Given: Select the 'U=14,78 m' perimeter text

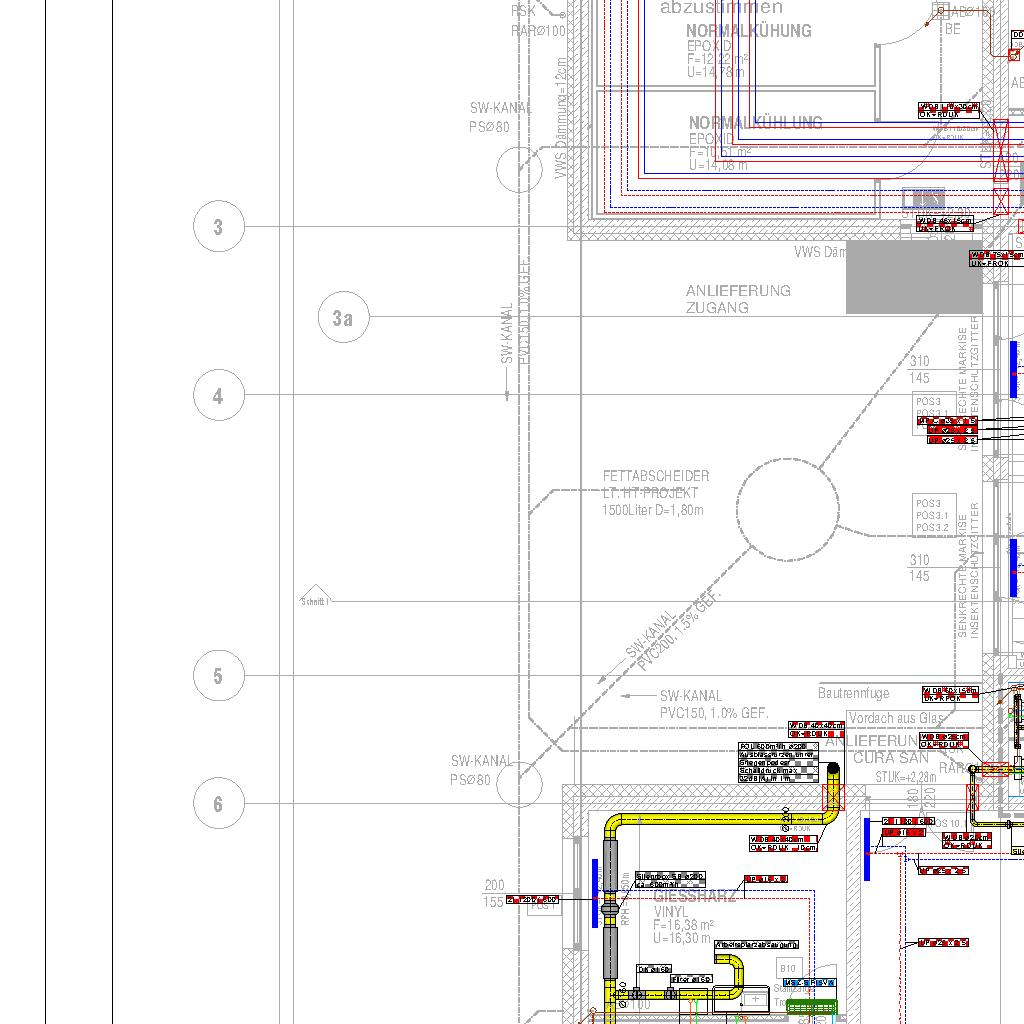Looking at the screenshot, I should coord(715,72).
